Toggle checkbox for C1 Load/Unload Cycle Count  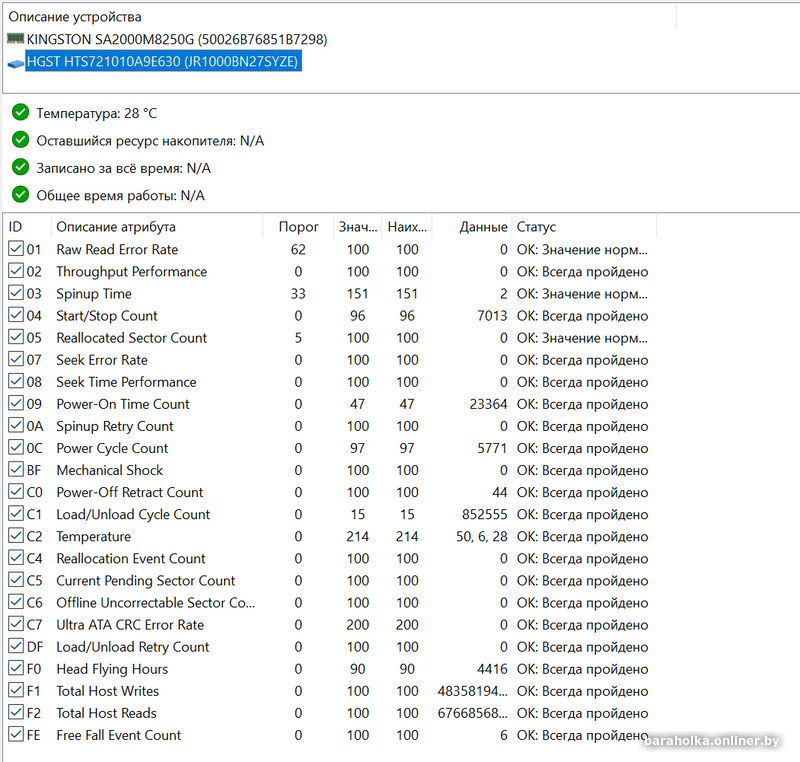click(x=16, y=514)
